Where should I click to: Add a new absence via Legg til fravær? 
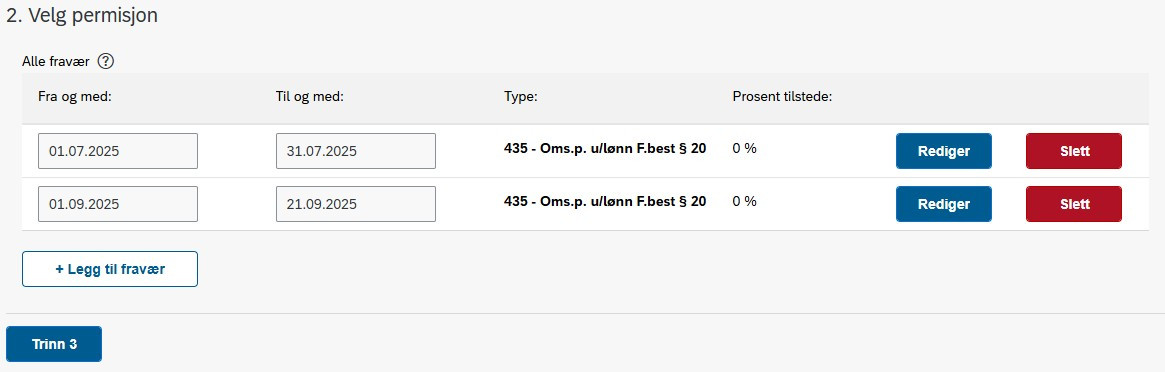pos(110,269)
